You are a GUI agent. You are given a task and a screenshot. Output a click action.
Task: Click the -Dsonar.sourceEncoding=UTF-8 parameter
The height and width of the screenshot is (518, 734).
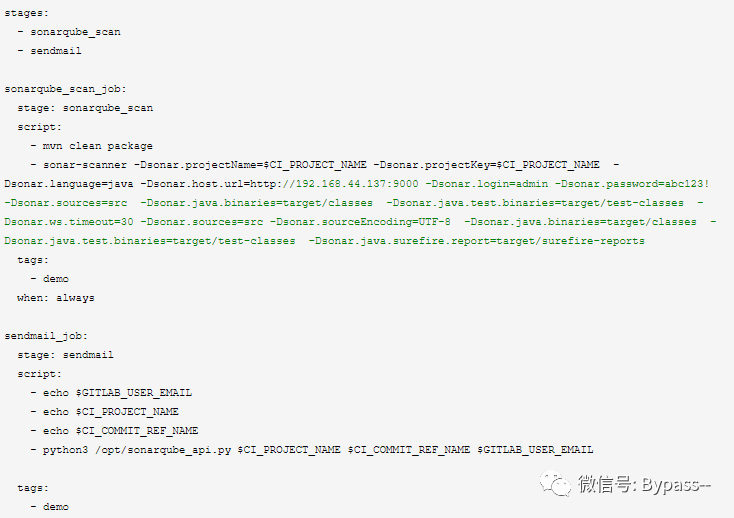coord(360,222)
